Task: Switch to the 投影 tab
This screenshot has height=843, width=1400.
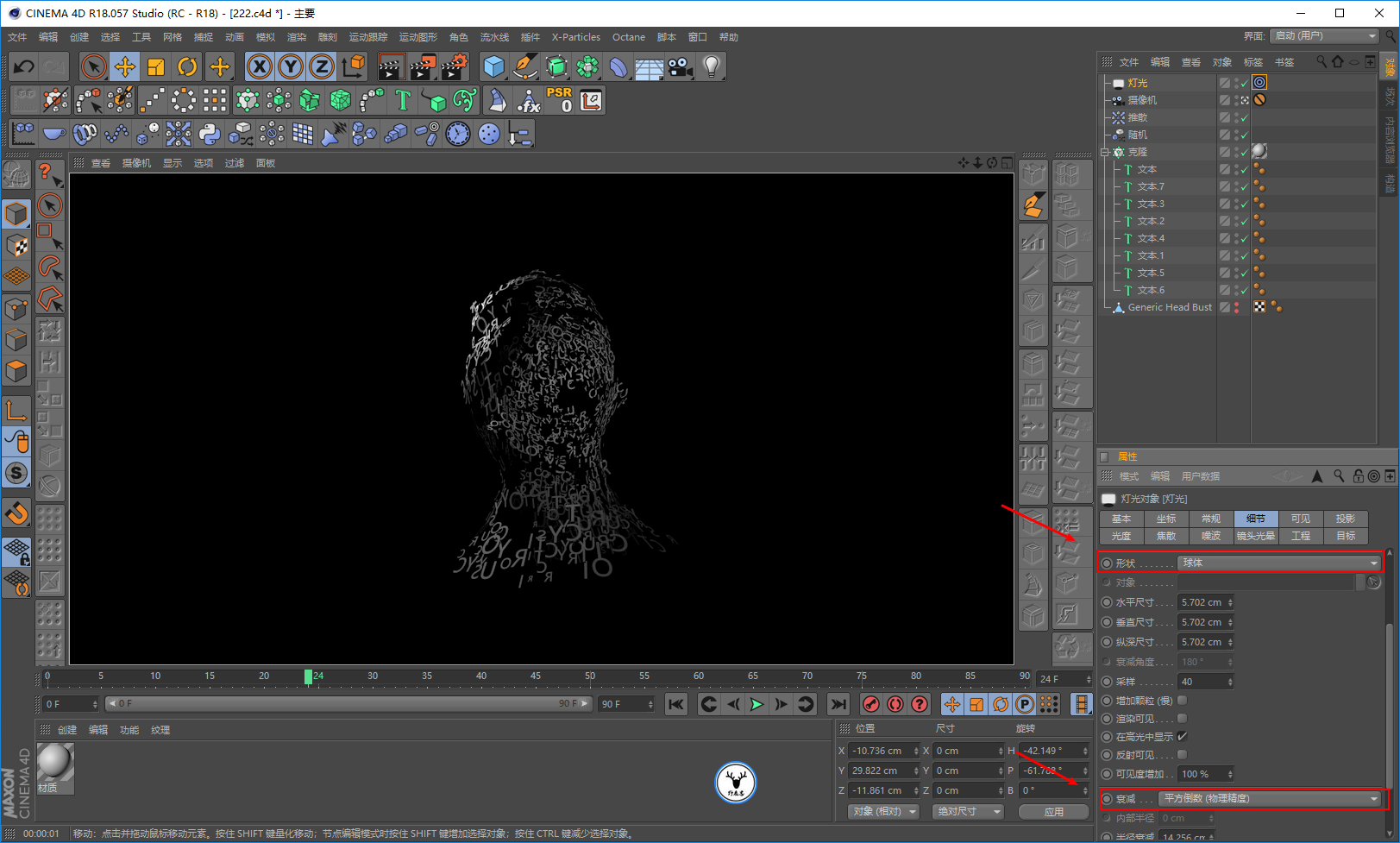Action: click(x=1345, y=519)
